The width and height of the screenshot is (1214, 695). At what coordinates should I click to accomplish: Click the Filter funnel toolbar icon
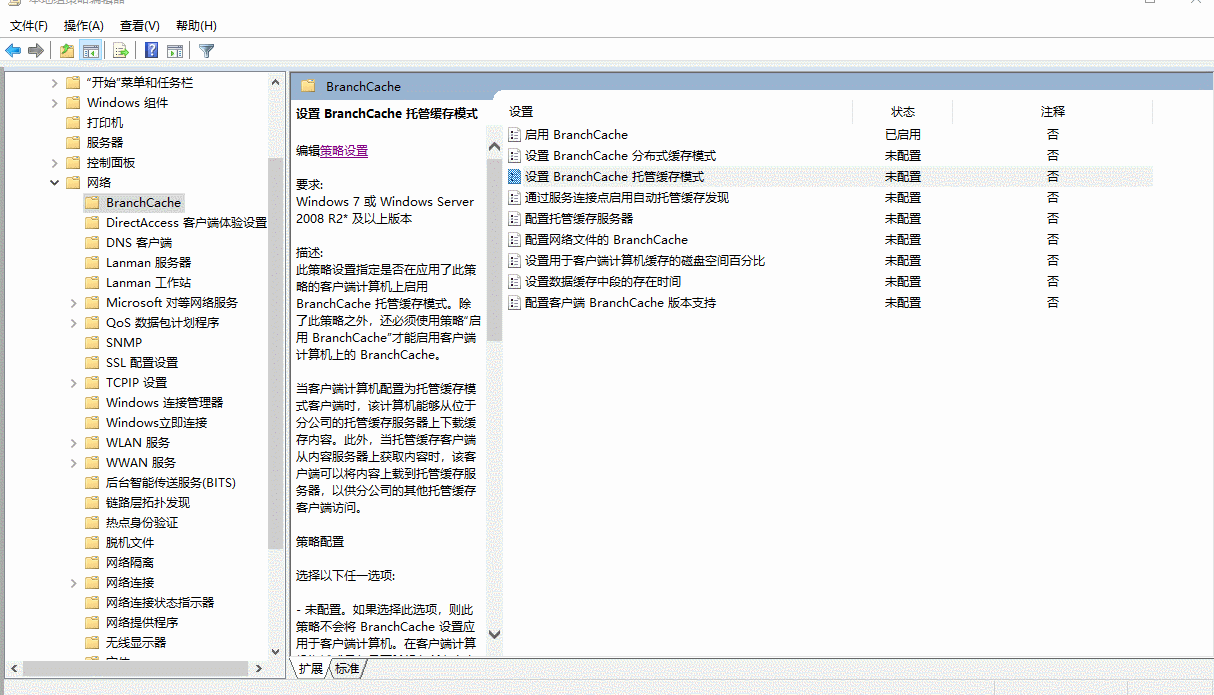206,50
